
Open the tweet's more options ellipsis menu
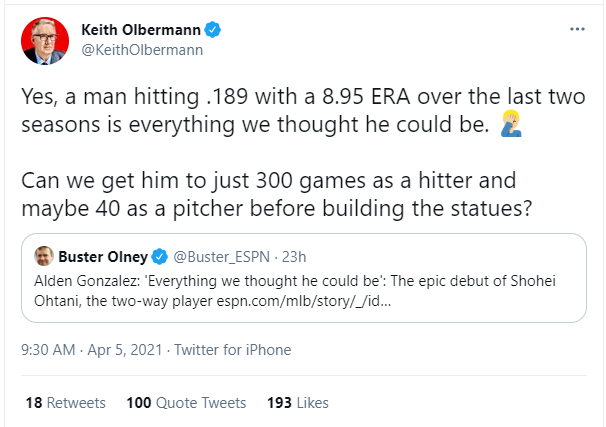coord(576,29)
